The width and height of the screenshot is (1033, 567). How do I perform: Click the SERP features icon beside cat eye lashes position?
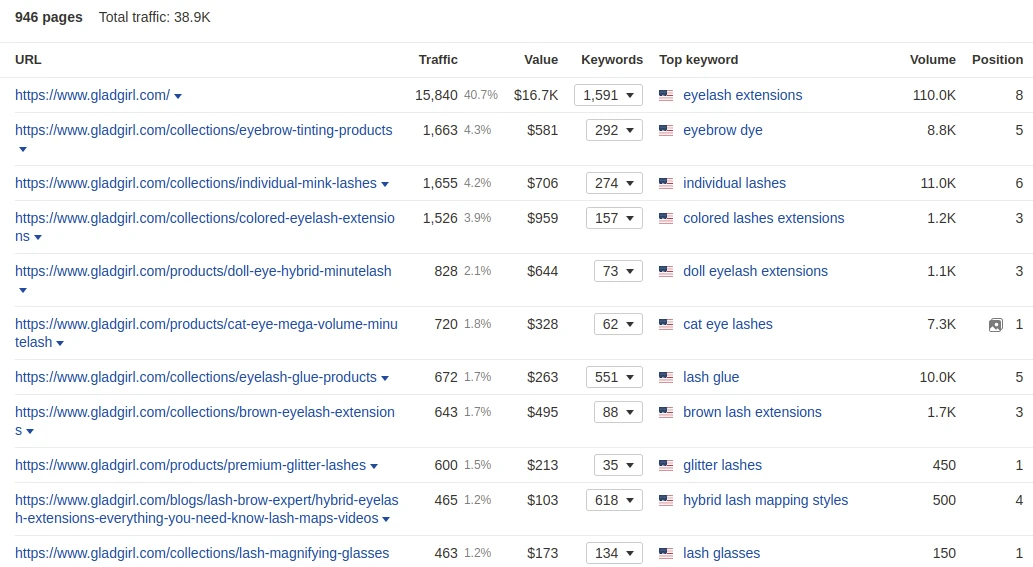[x=995, y=325]
